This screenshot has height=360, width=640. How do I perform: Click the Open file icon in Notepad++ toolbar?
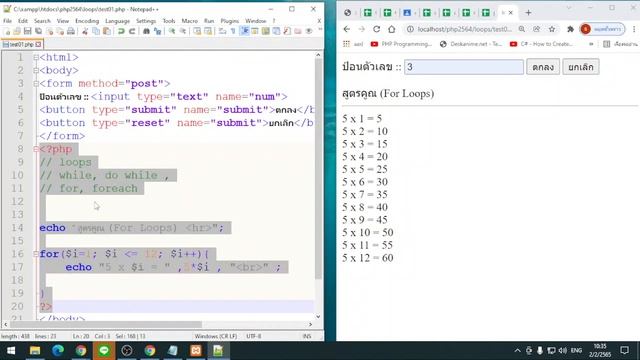pyautogui.click(x=17, y=31)
